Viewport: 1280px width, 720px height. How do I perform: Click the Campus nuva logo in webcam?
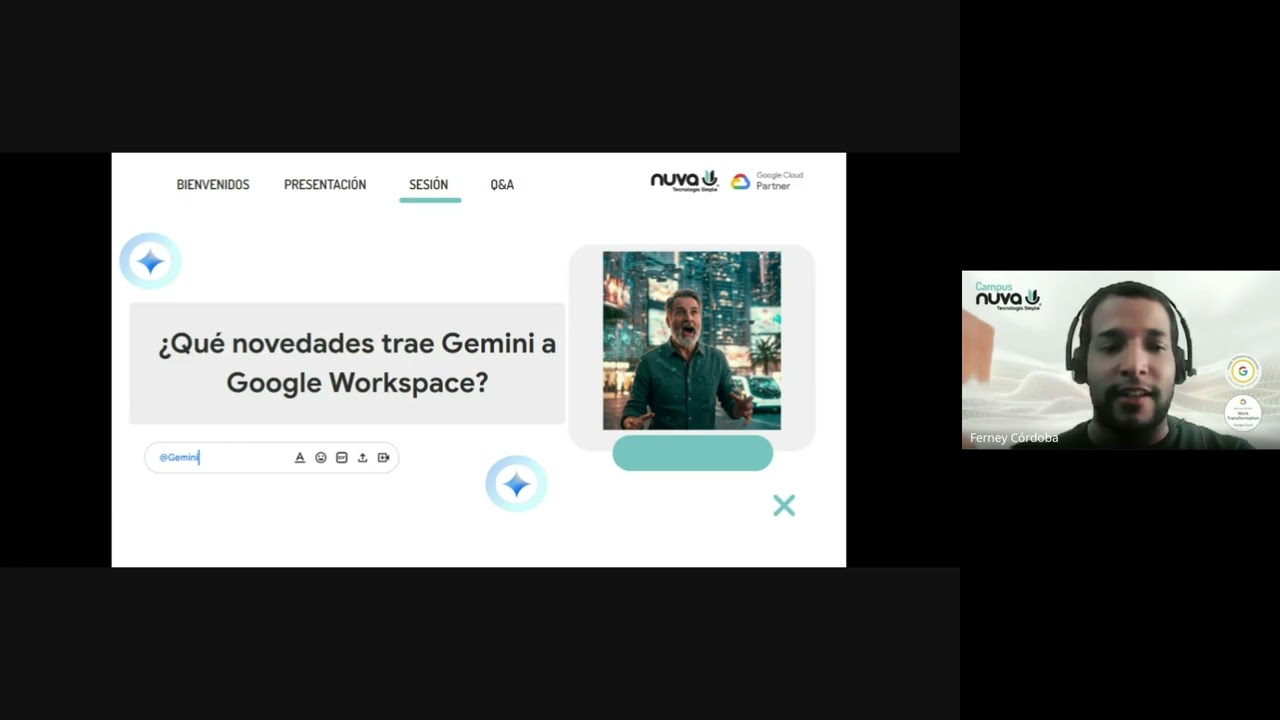(x=1008, y=296)
